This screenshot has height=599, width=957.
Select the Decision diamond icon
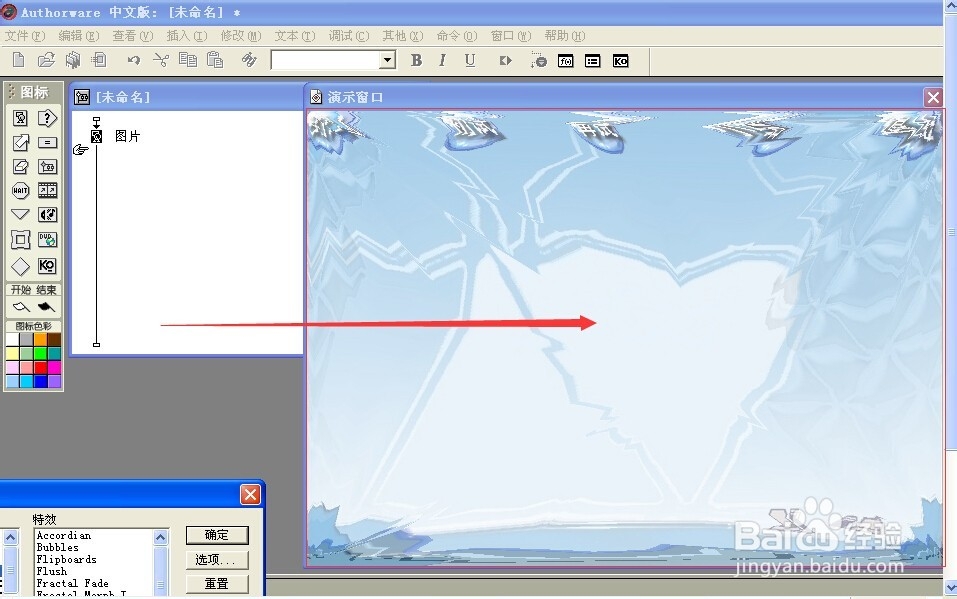[x=20, y=266]
